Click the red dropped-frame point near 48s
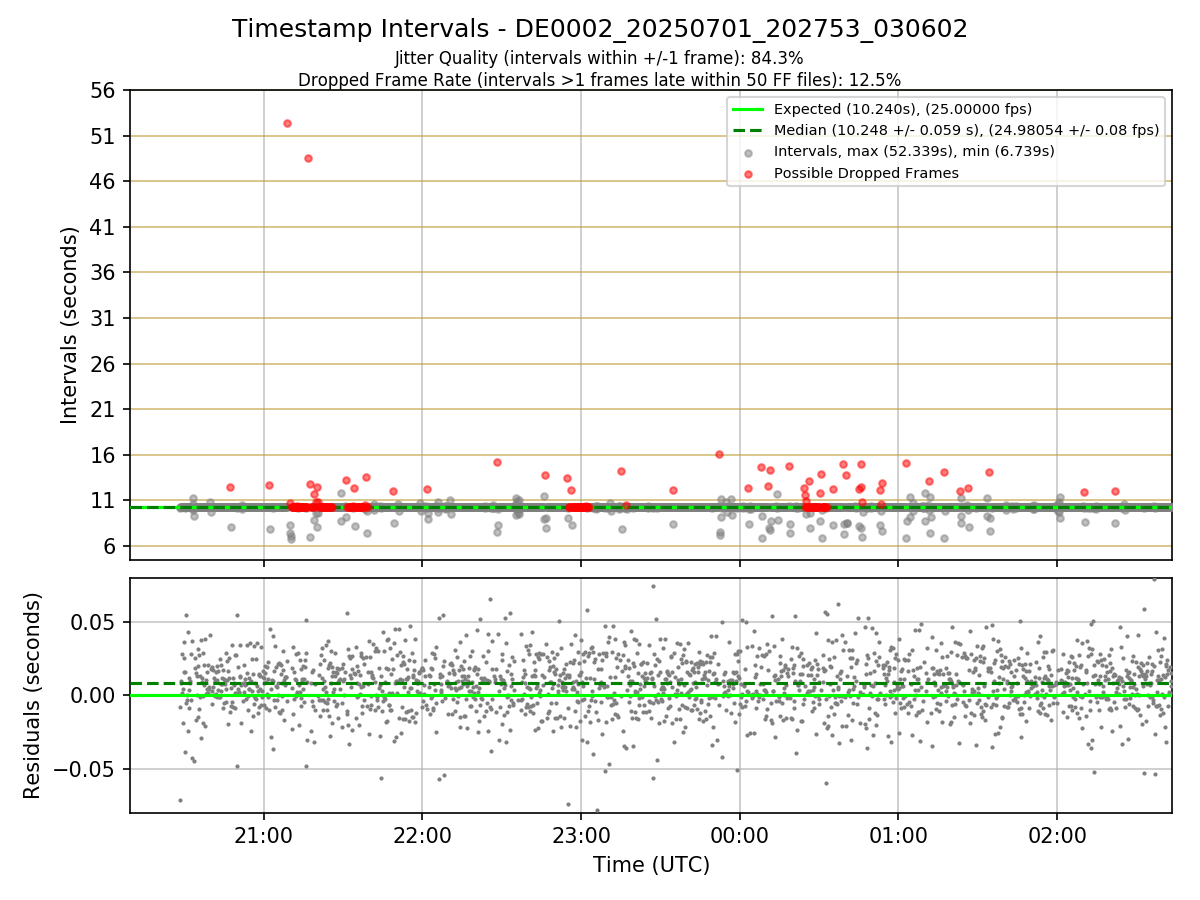 click(x=308, y=158)
